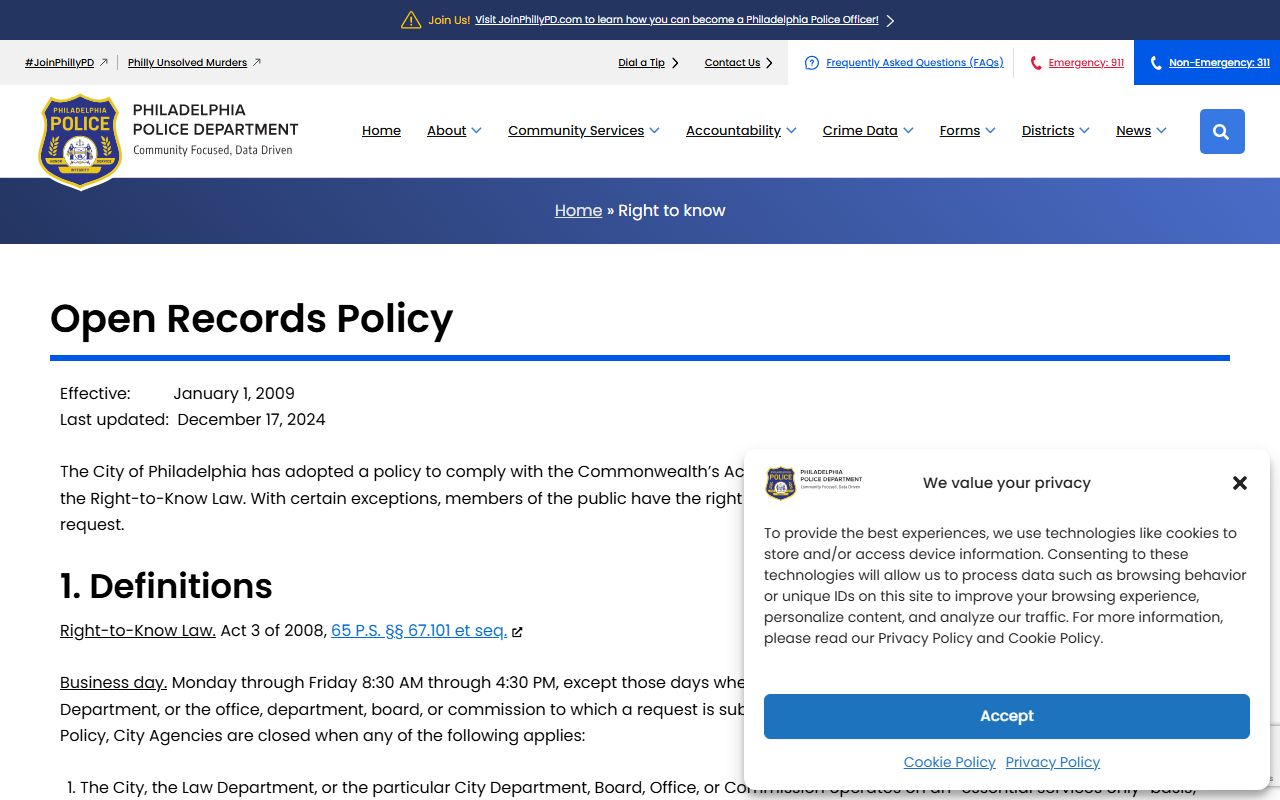The height and width of the screenshot is (800, 1280).
Task: Open the Accountability menu item
Action: point(733,131)
